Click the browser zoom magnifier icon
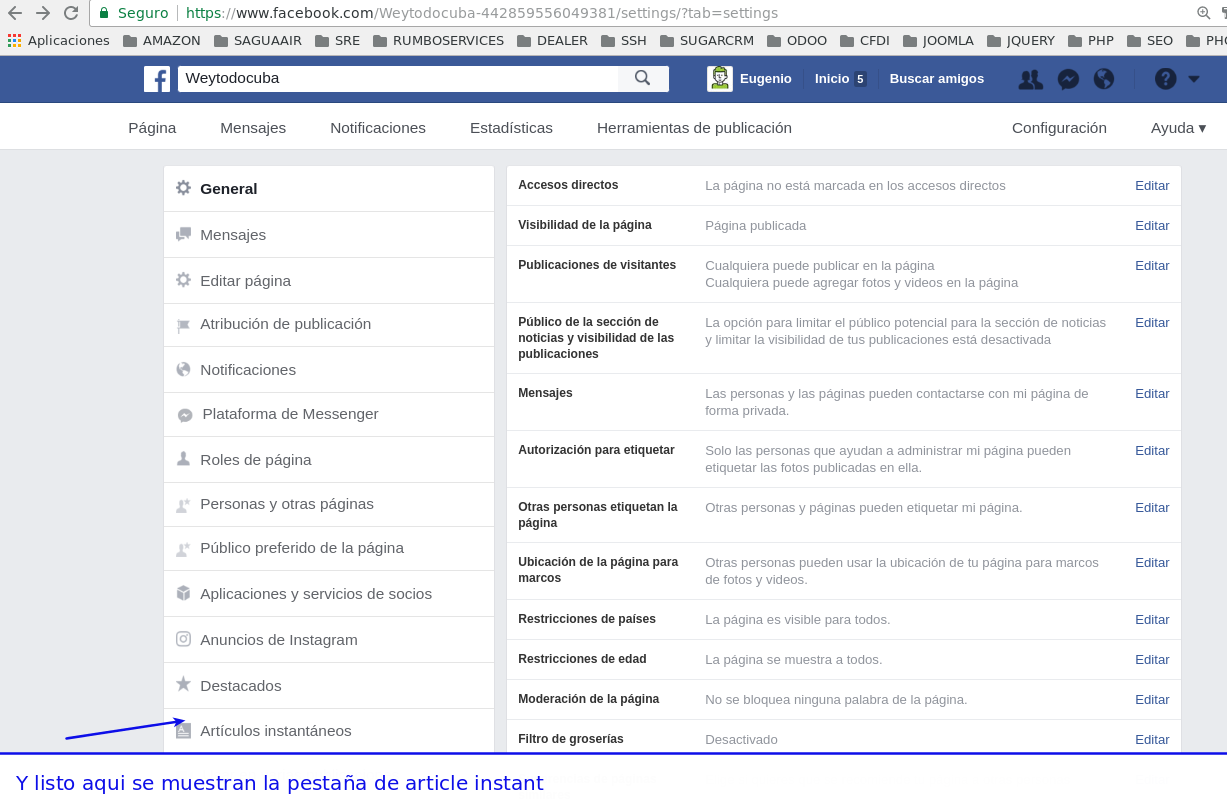This screenshot has width=1227, height=802. [x=1203, y=13]
